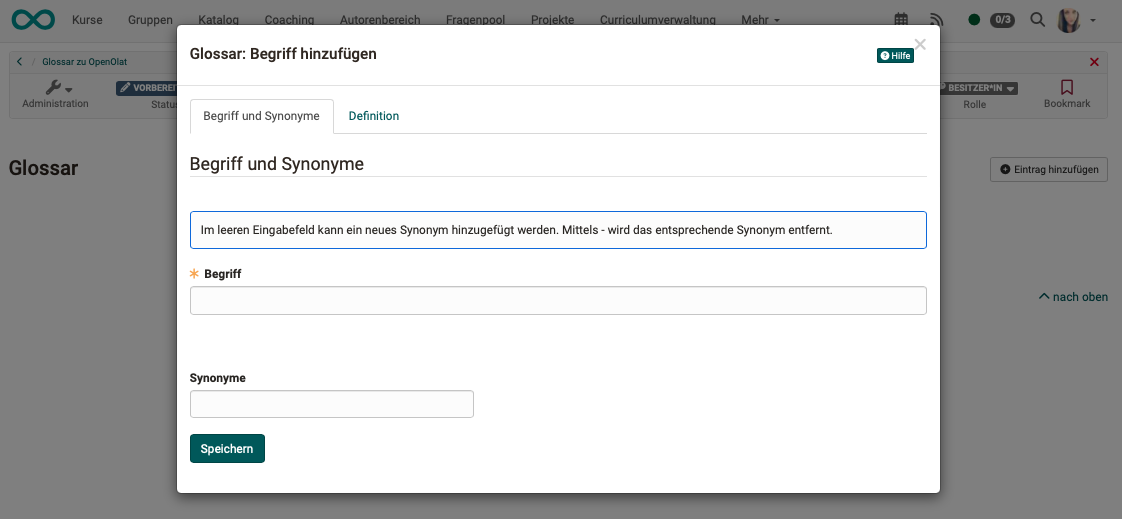Close the dialog with the X
1122x519 pixels.
920,44
